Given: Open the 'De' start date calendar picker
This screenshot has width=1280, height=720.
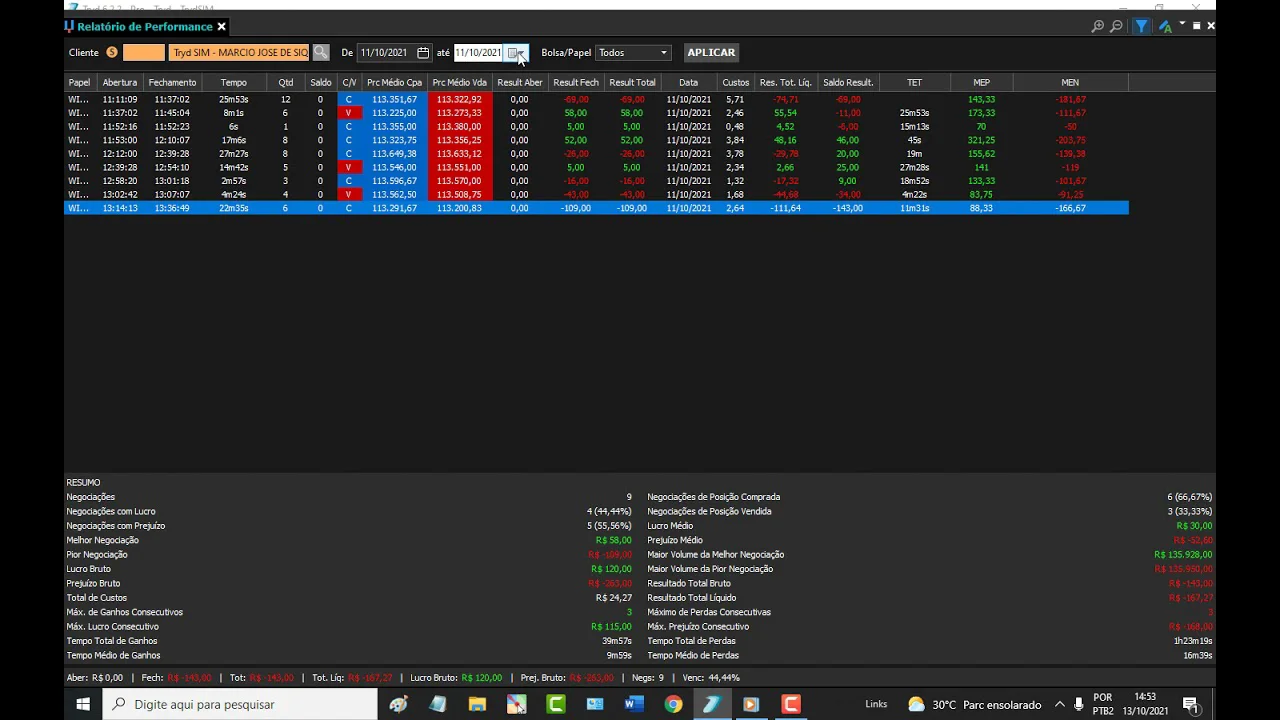Looking at the screenshot, I should 423,53.
